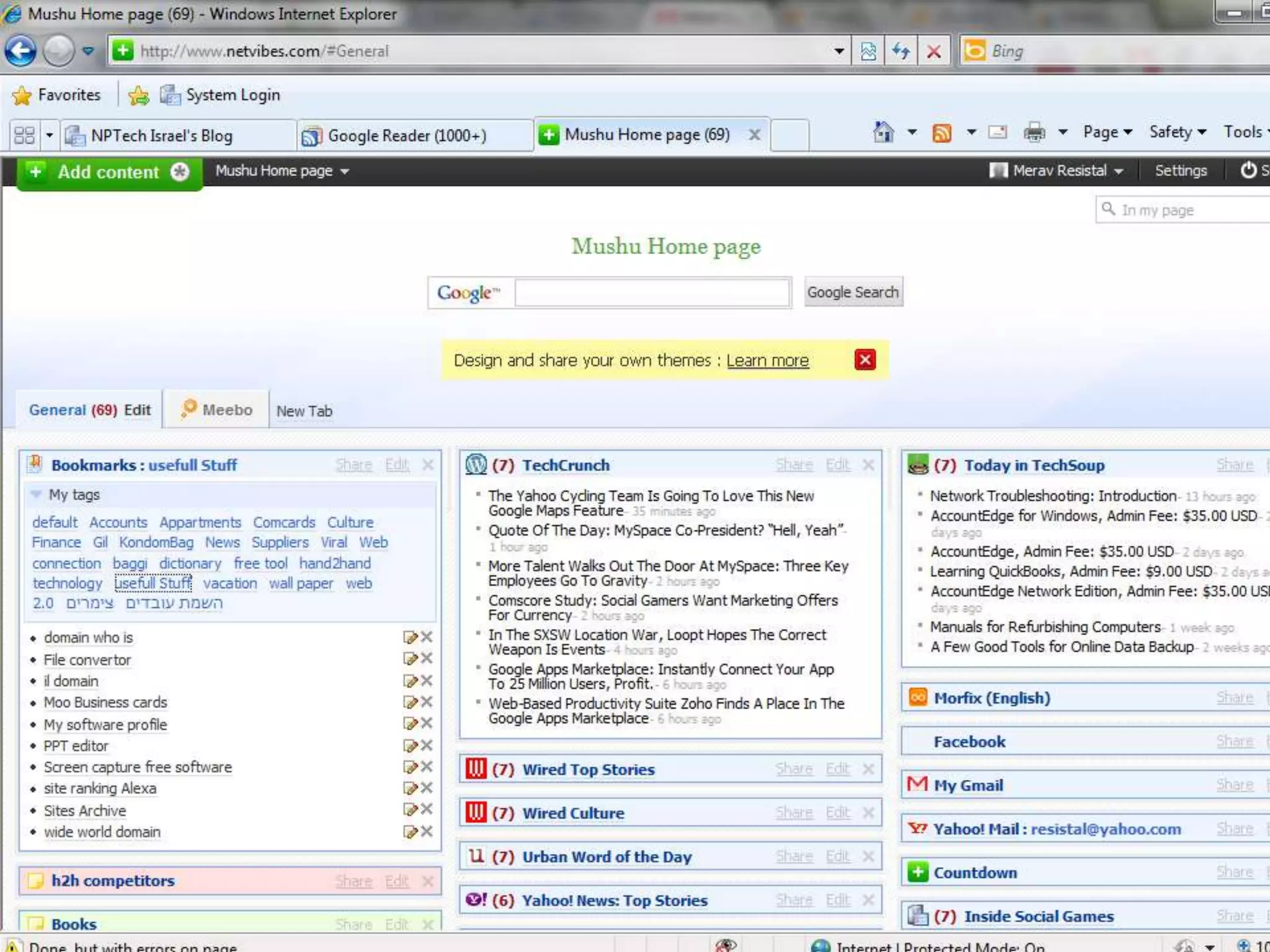Screen dimensions: 1270x952
Task: Select the vacation tag
Action: [x=230, y=583]
